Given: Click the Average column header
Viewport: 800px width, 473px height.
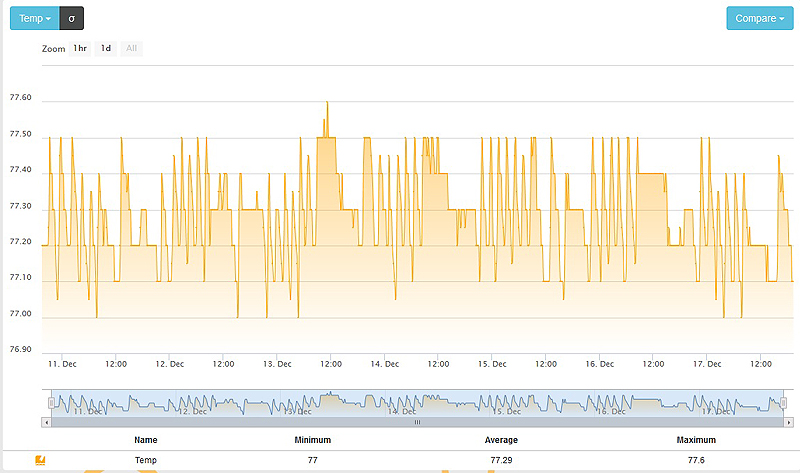Looking at the screenshot, I should click(501, 440).
